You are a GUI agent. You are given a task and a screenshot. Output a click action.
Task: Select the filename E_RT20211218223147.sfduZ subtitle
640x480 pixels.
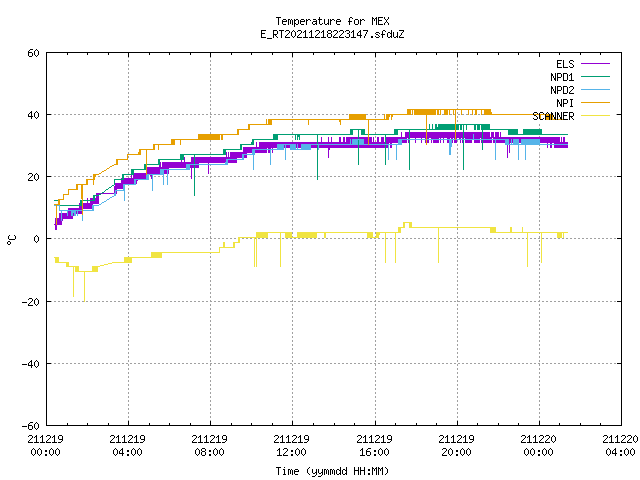click(332, 34)
